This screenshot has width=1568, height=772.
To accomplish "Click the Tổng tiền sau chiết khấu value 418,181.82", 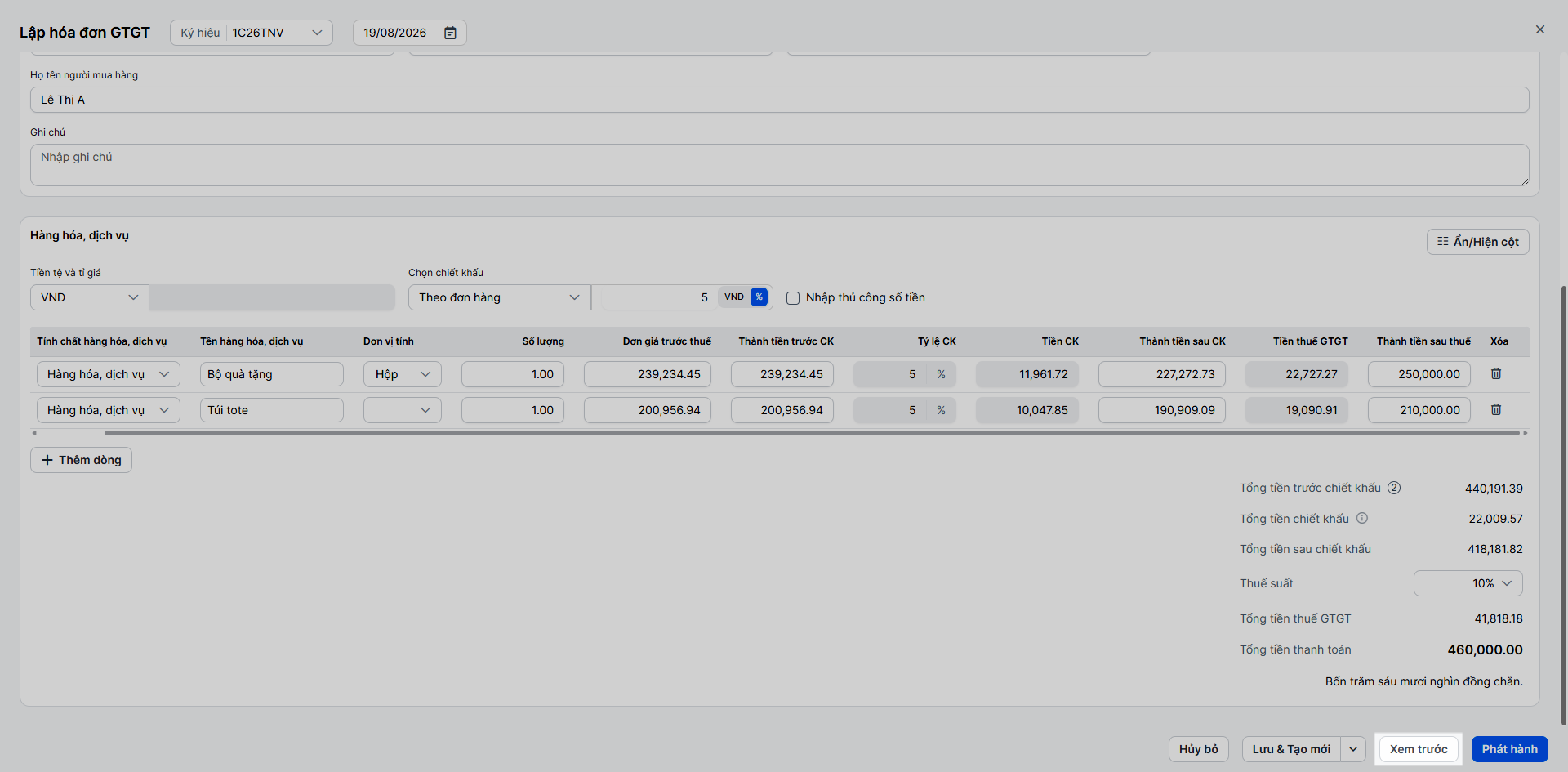I will pyautogui.click(x=1495, y=549).
